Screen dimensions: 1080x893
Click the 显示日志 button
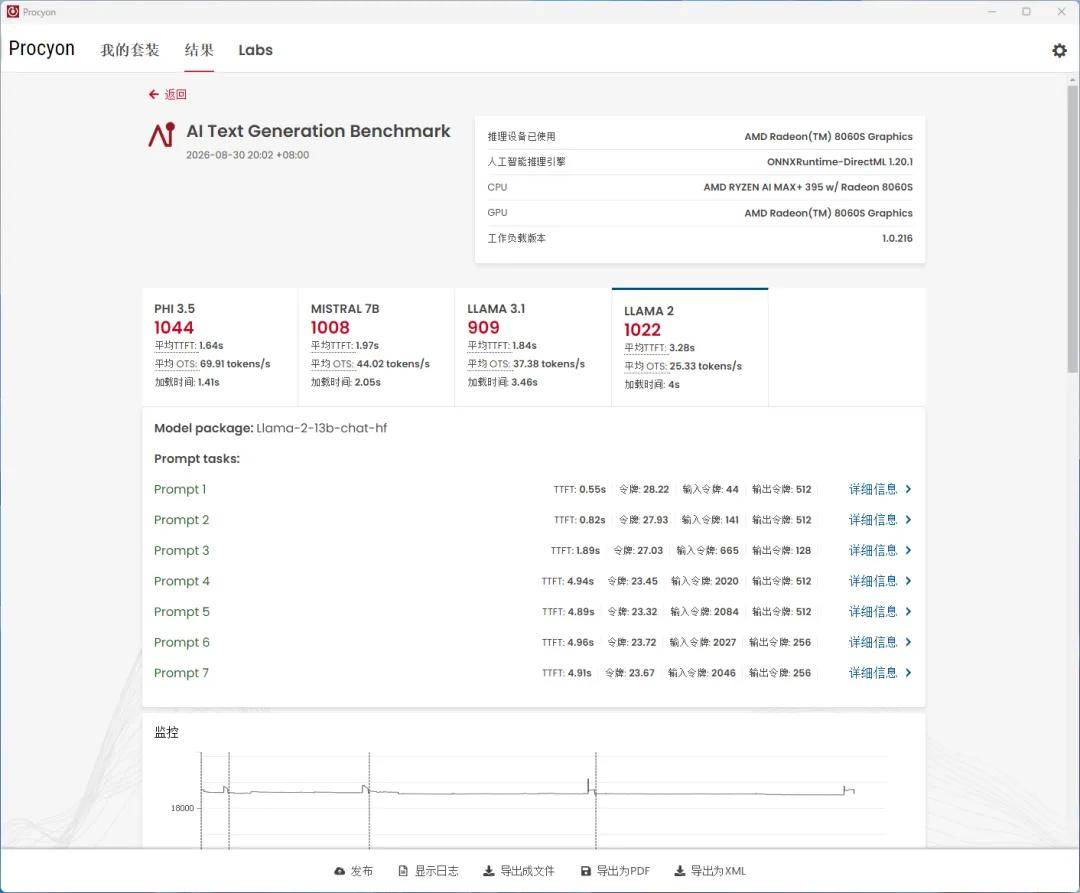pos(428,871)
